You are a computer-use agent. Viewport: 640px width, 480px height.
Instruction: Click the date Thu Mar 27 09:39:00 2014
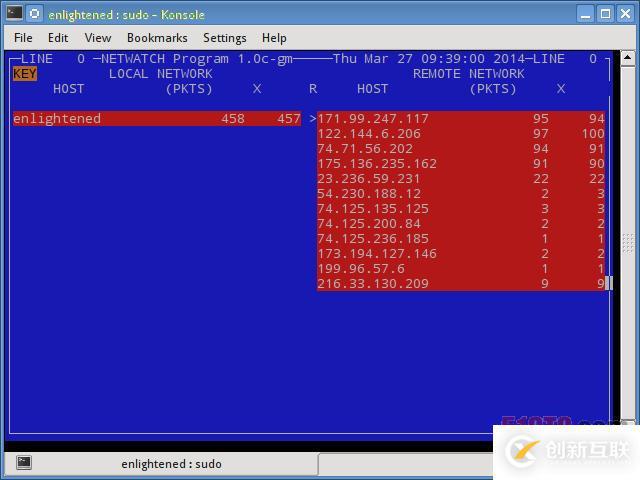429,59
